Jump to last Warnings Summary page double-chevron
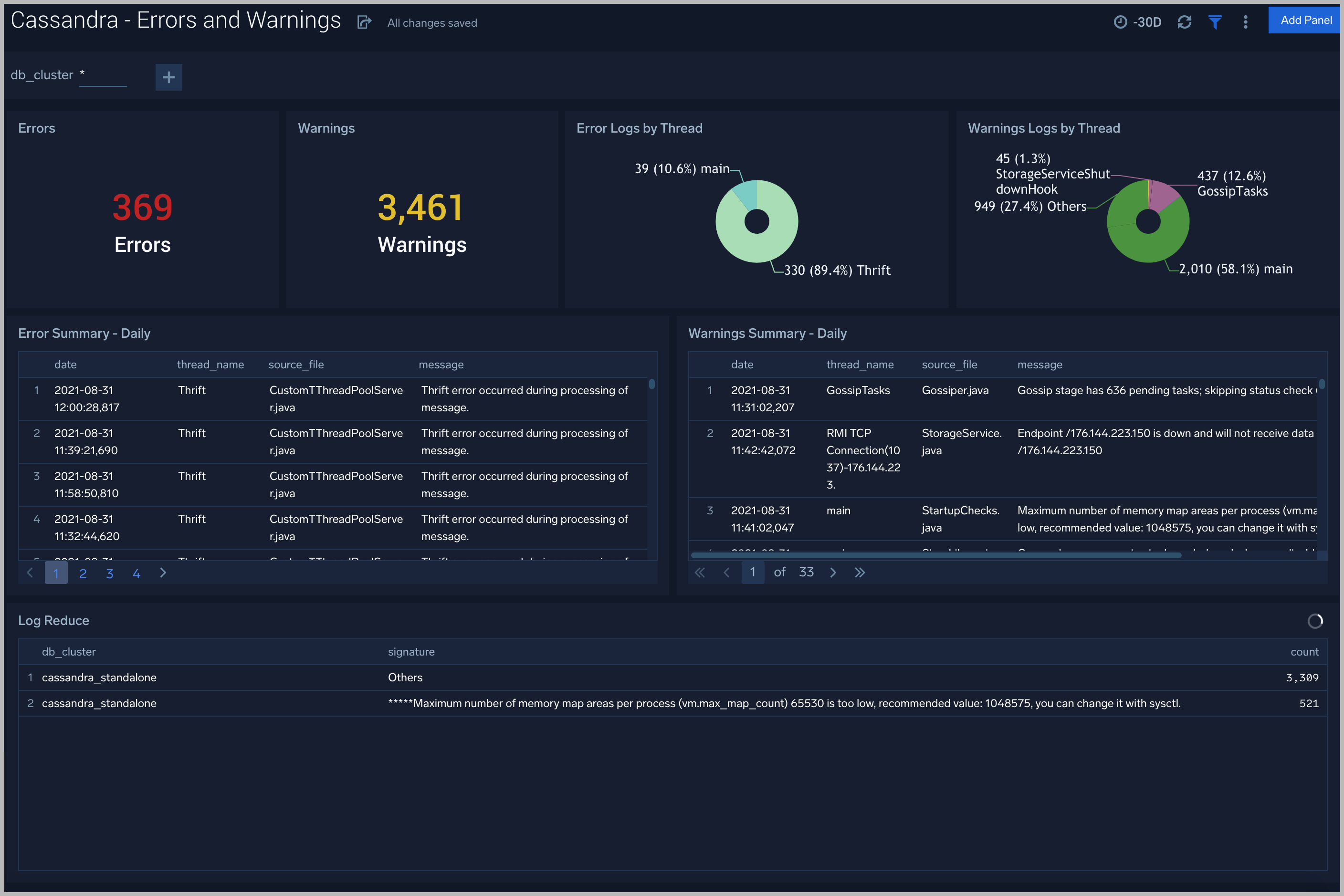Image resolution: width=1344 pixels, height=896 pixels. pos(860,572)
